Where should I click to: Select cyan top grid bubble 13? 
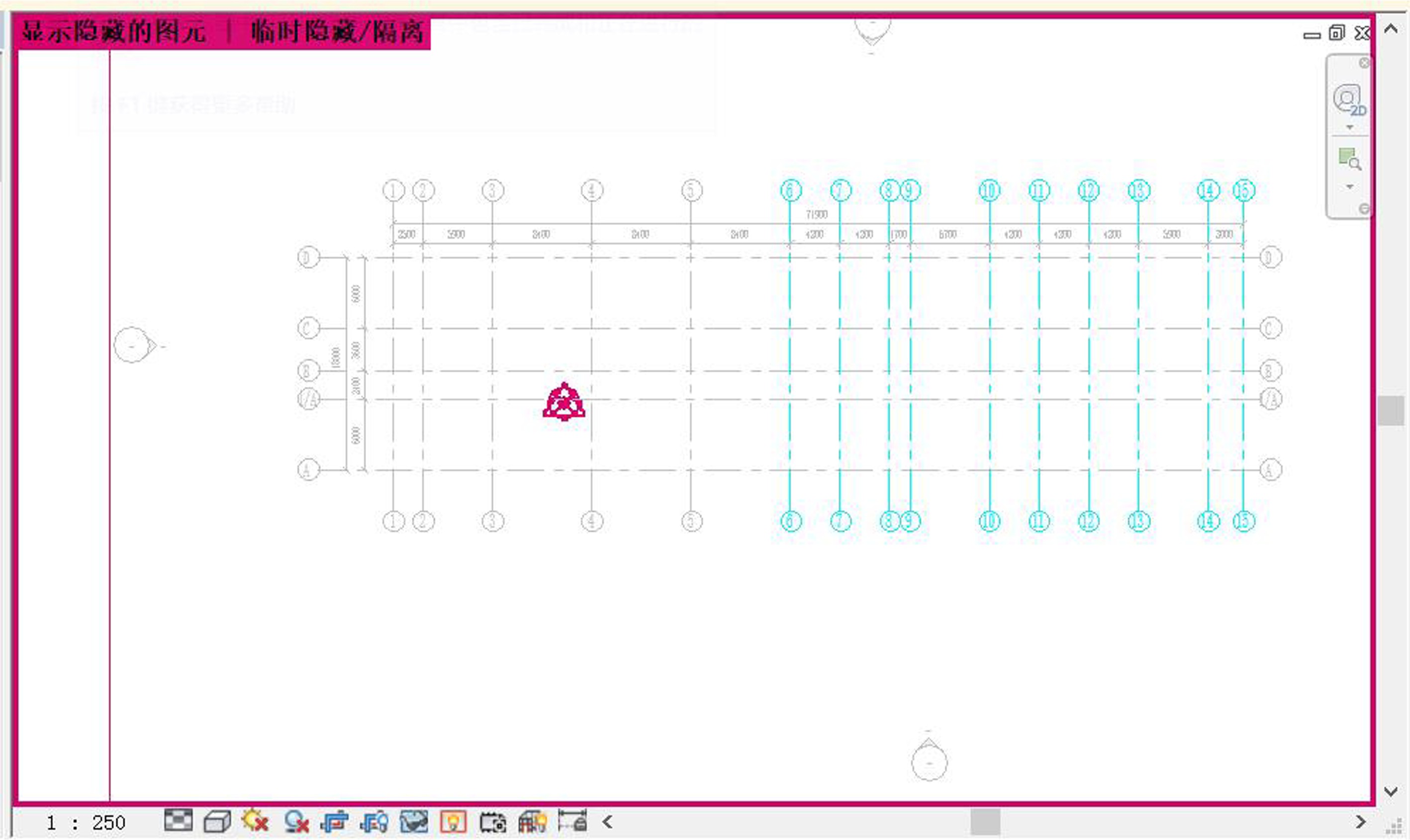click(x=1139, y=191)
